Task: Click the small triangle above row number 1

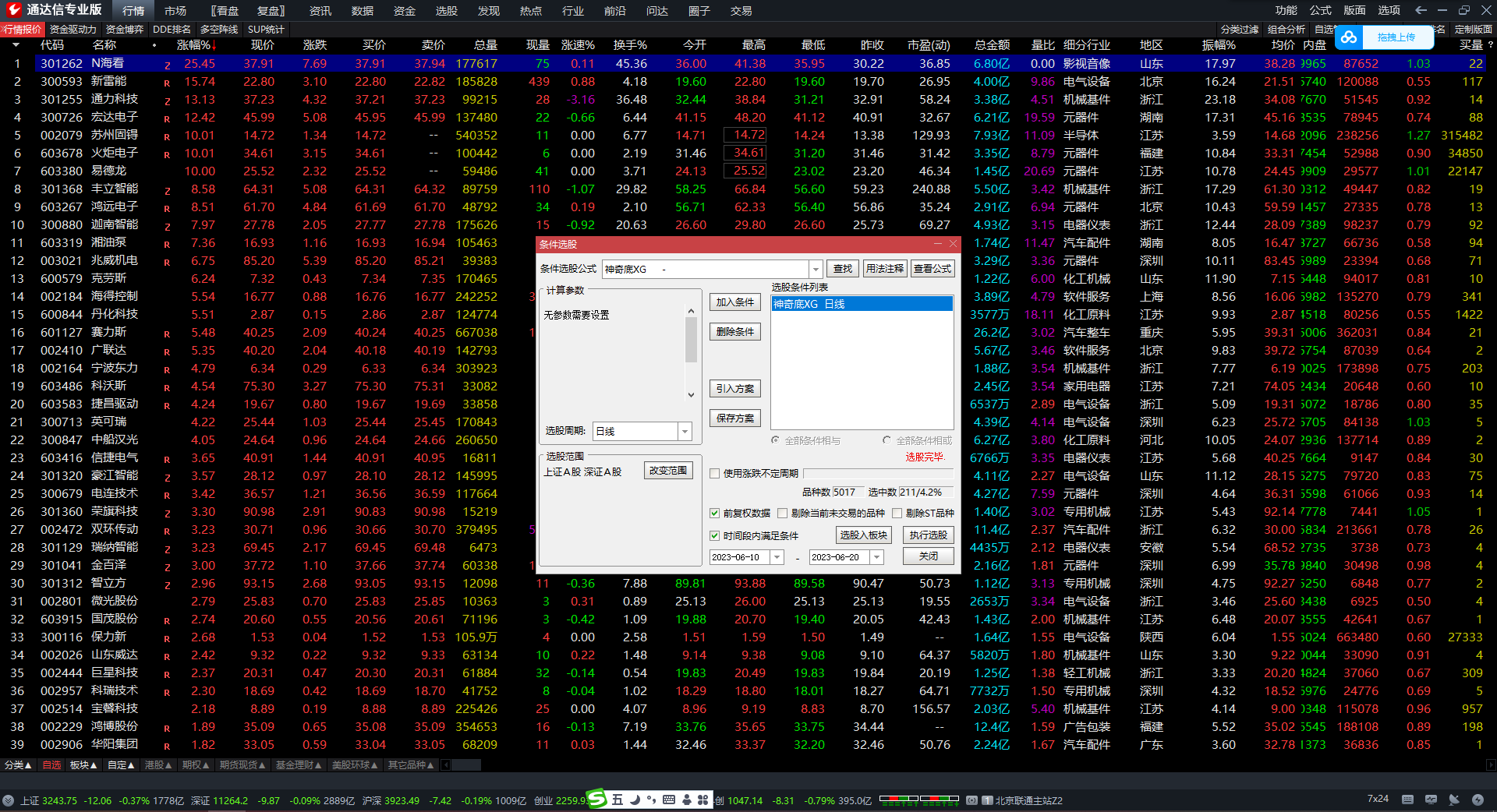Action: pos(16,45)
